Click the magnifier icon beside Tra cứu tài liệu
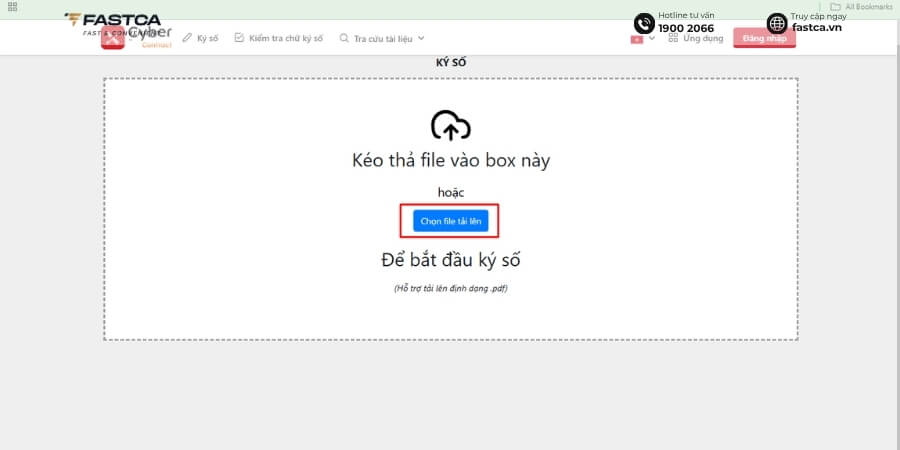Viewport: 900px width, 450px height. click(344, 38)
